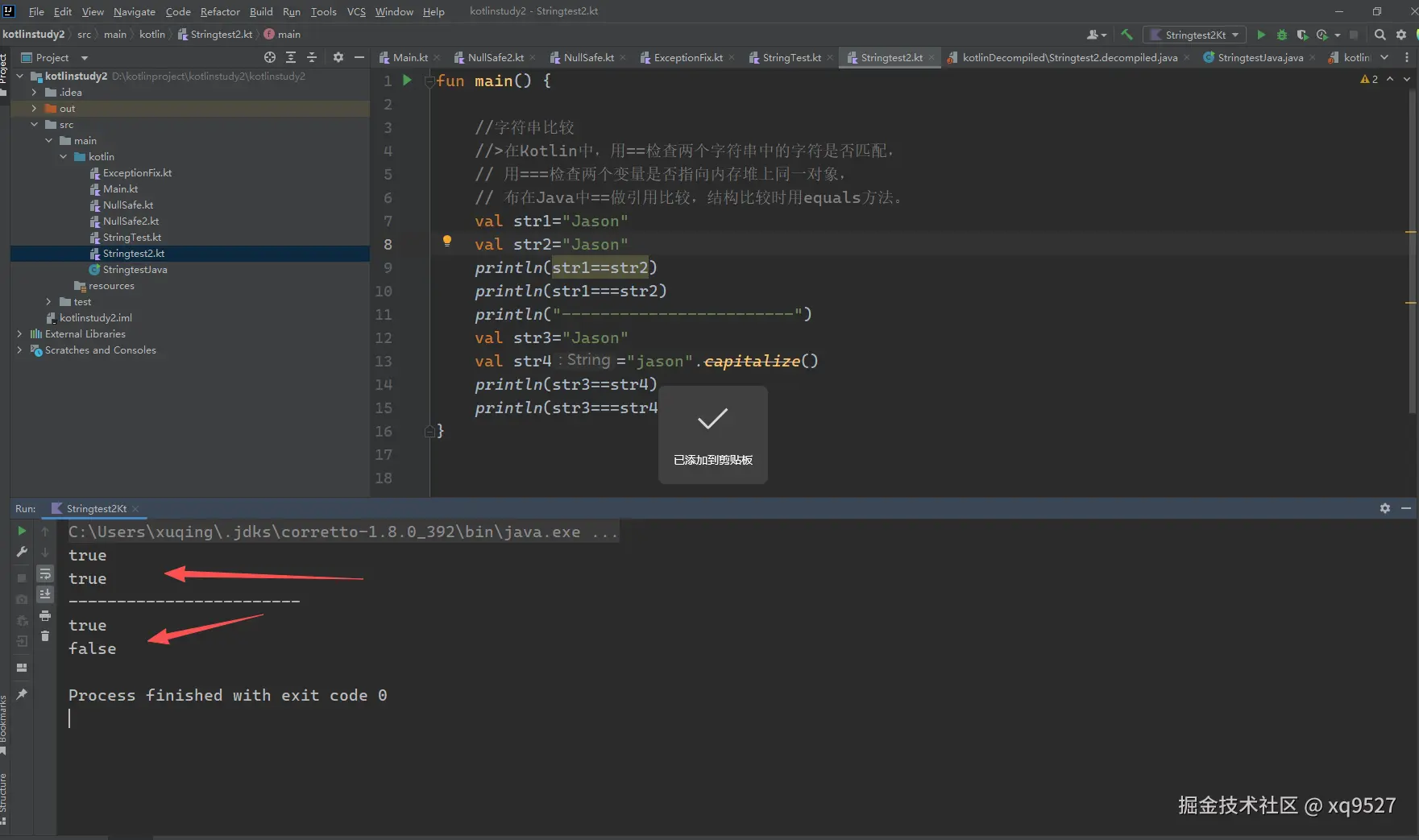
Task: Print the Run console output
Action: click(45, 616)
